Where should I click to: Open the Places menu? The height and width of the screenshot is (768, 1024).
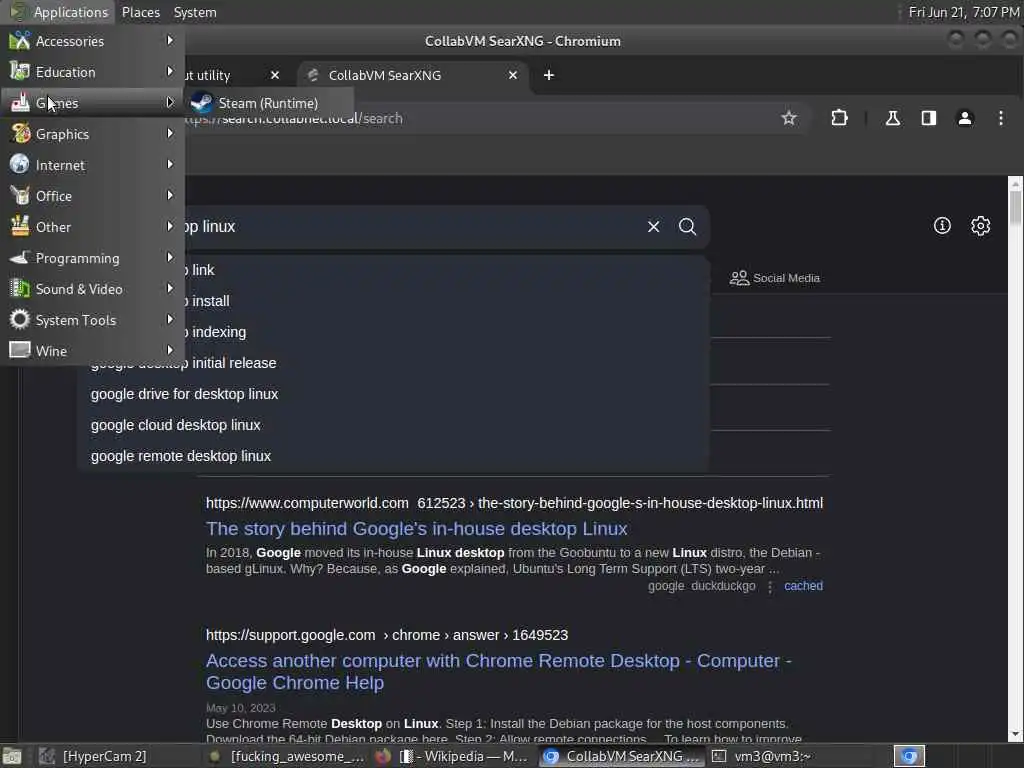[140, 12]
